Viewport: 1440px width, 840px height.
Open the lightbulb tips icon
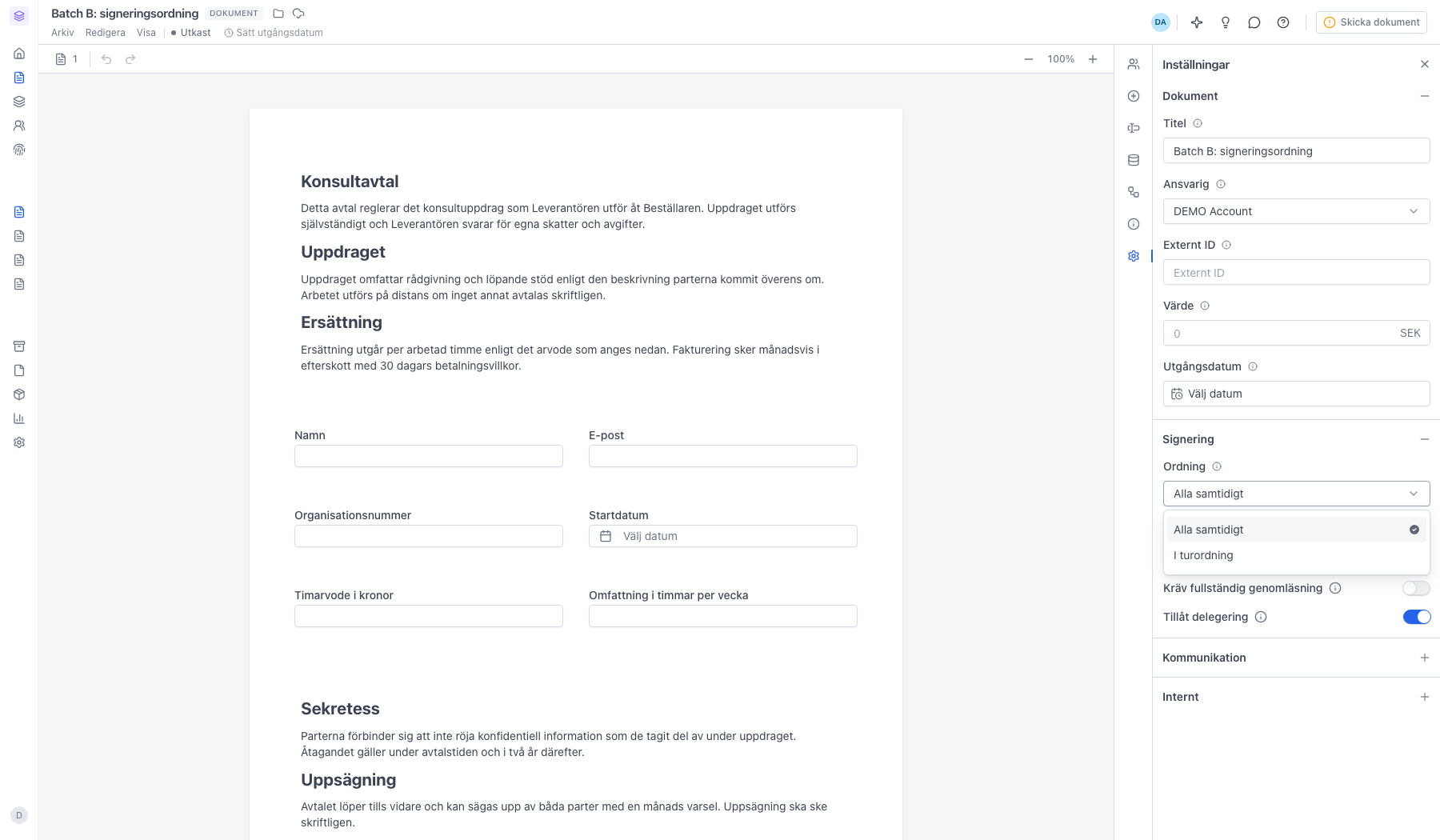click(1226, 22)
